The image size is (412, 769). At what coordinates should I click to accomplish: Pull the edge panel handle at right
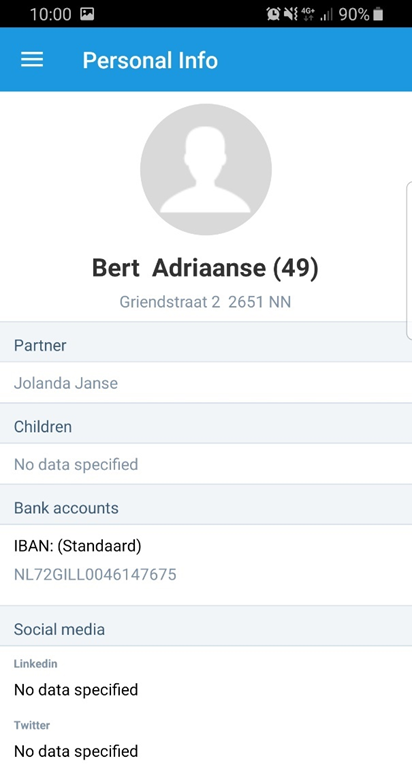pyautogui.click(x=409, y=260)
